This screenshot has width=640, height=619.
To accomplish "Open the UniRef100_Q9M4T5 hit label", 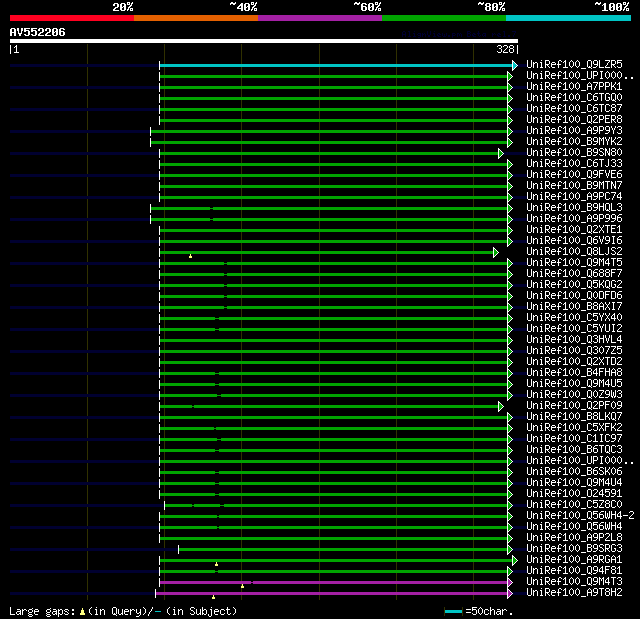I will pos(574,262).
